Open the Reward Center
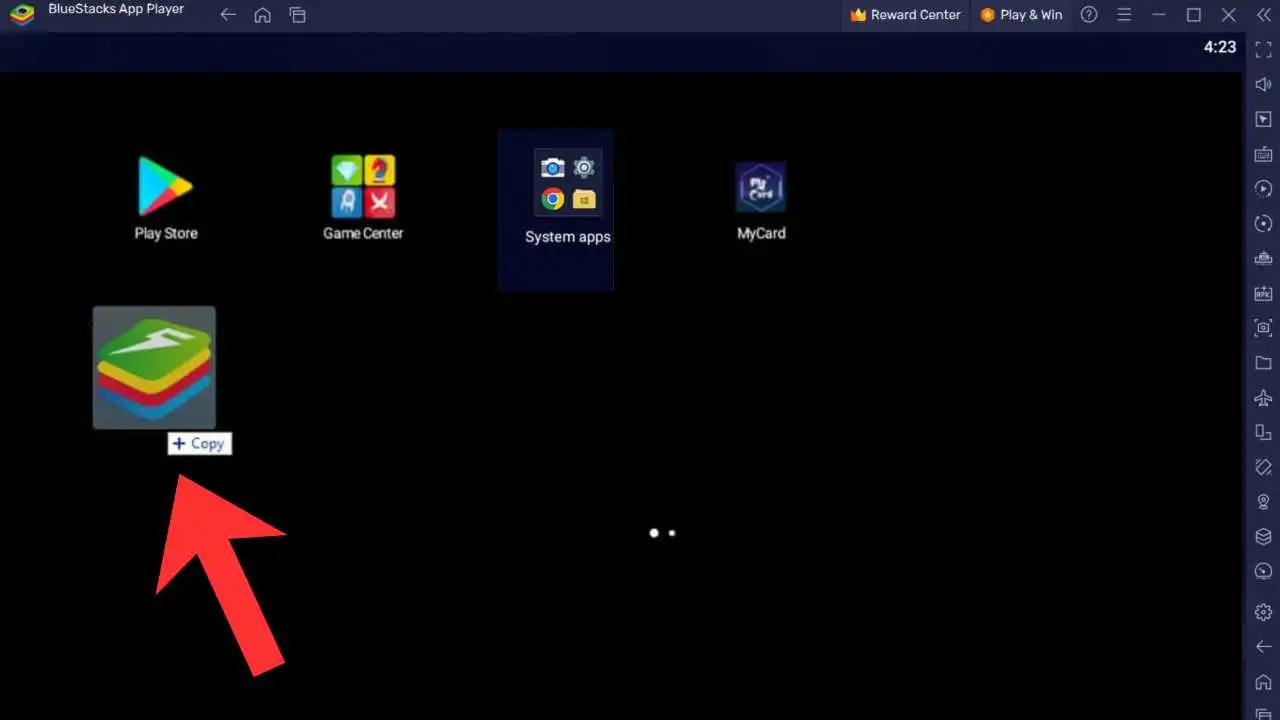 coord(905,14)
